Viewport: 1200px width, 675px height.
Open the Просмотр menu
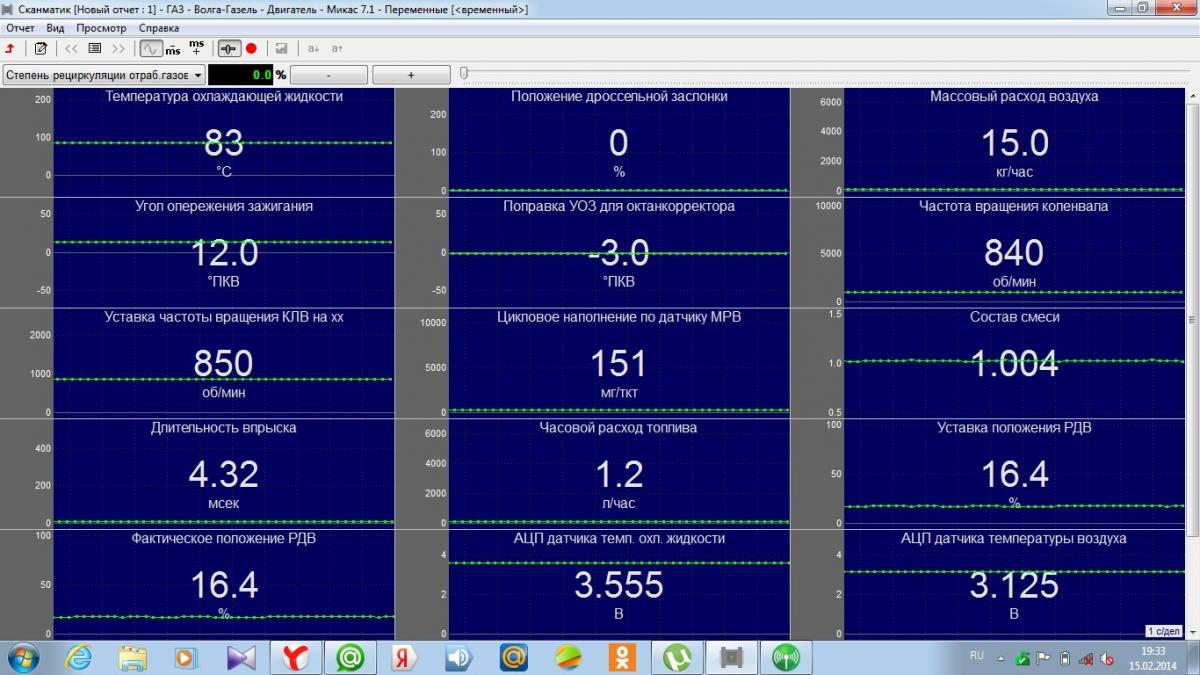point(101,28)
